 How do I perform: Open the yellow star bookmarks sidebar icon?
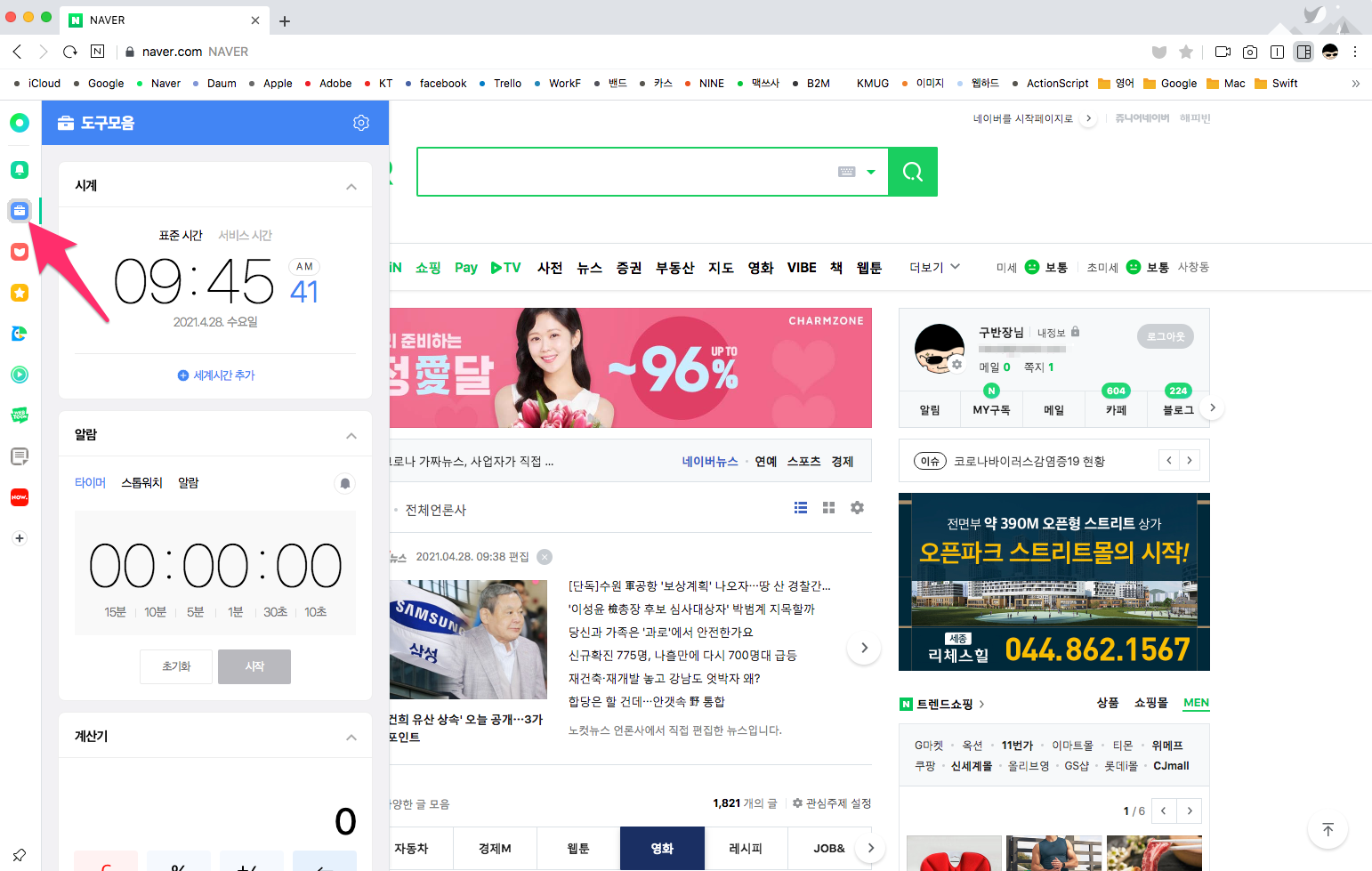click(20, 293)
